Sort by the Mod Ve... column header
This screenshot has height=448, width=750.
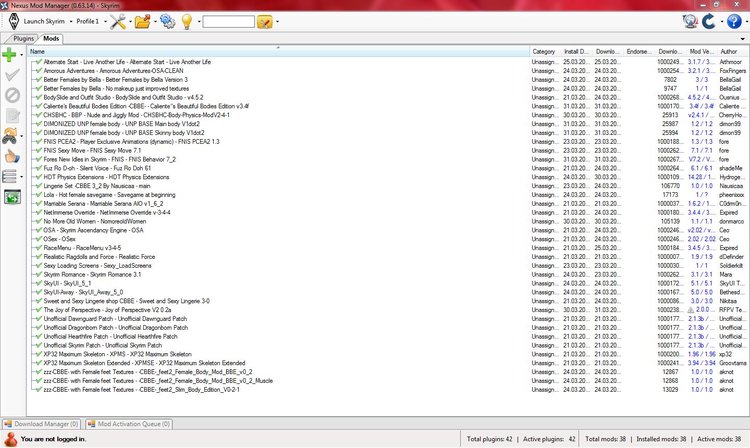pos(701,51)
